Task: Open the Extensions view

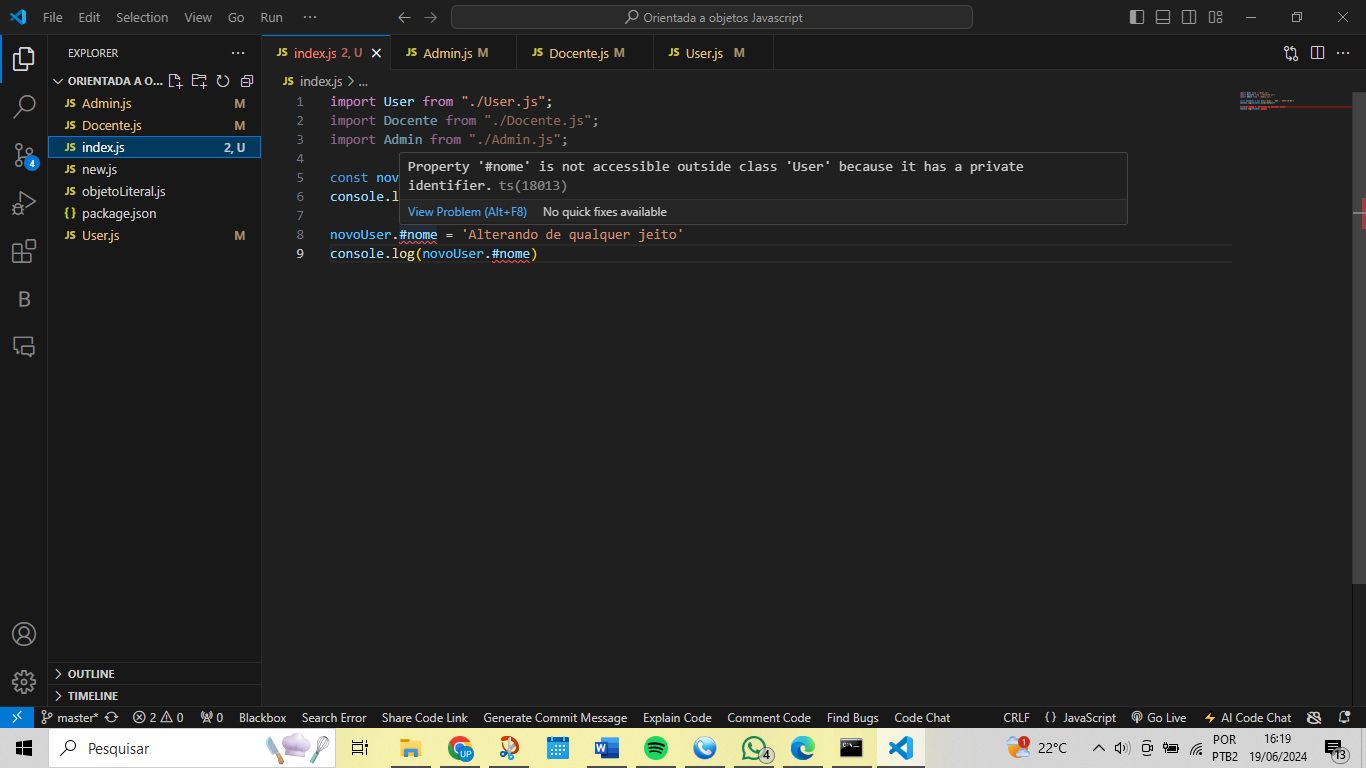Action: 24,251
